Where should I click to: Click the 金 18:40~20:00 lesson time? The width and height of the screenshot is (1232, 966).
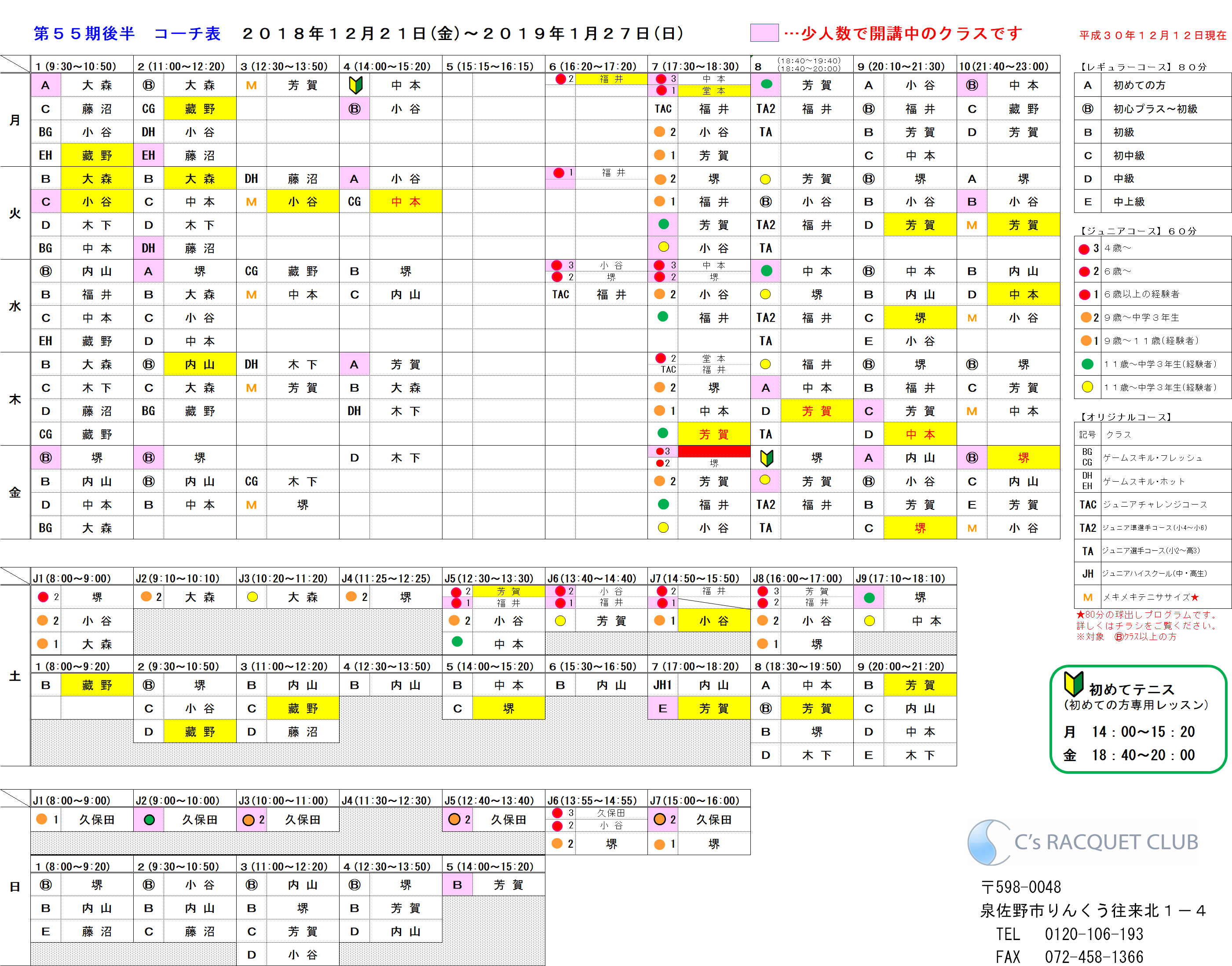1129,755
